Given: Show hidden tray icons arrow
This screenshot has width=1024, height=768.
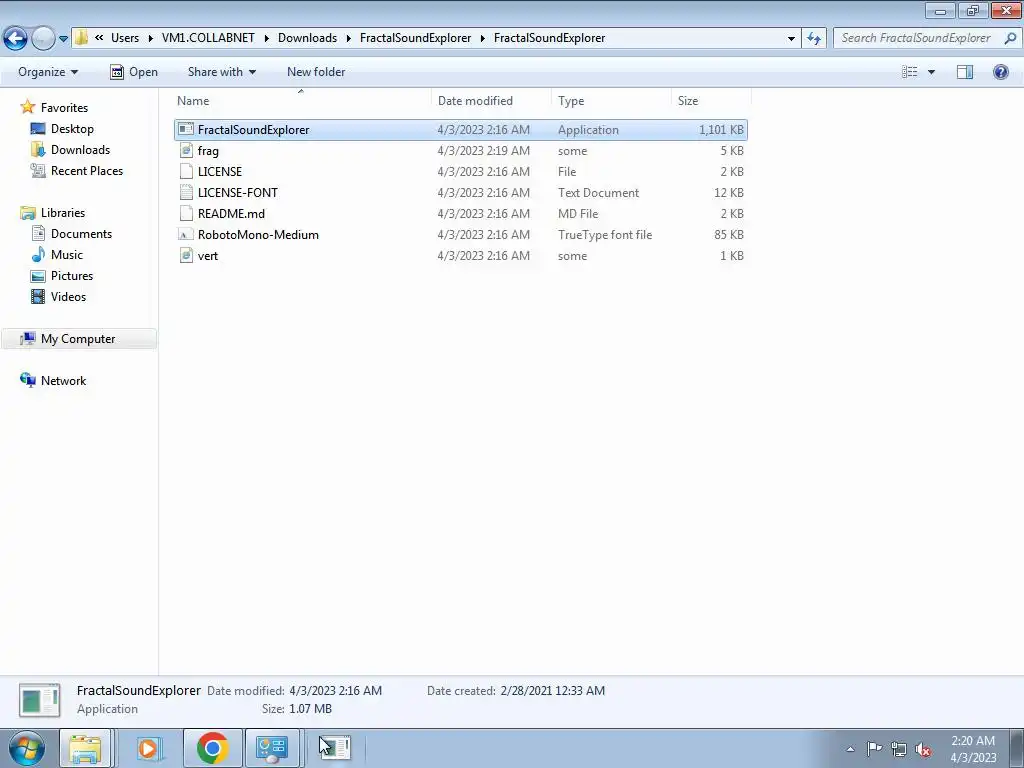Looking at the screenshot, I should click(850, 749).
